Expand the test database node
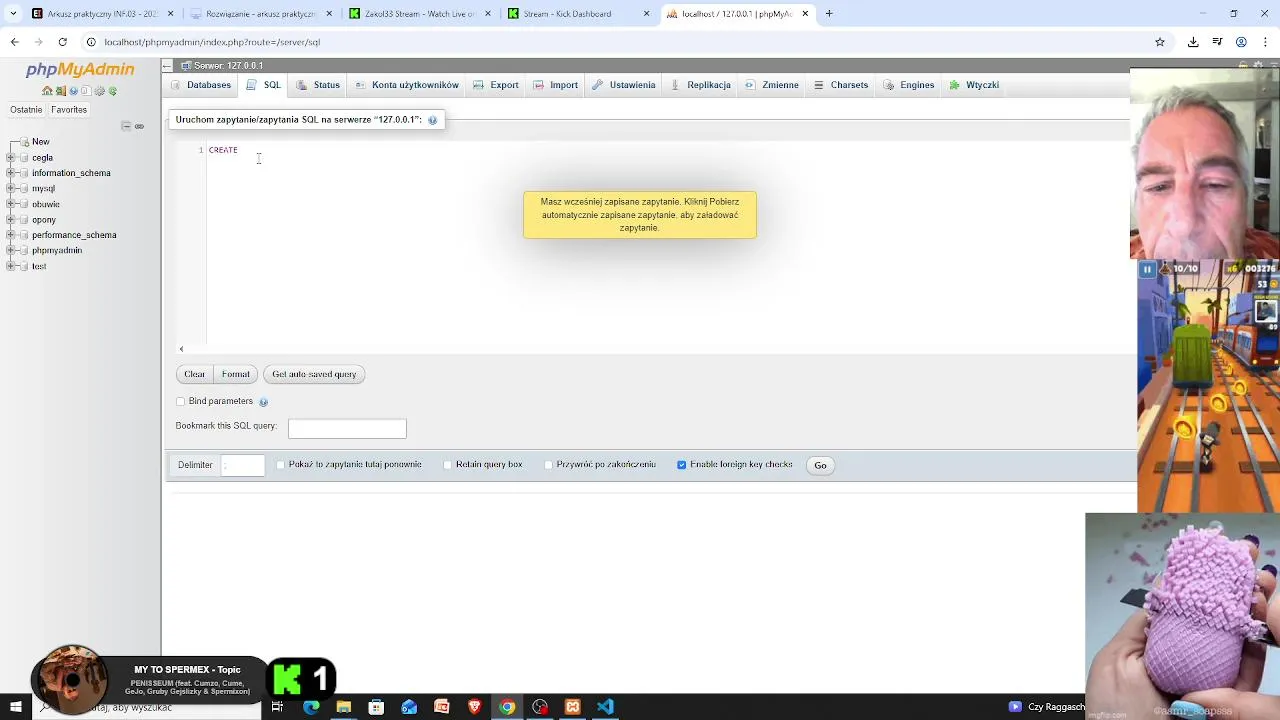 (11, 267)
